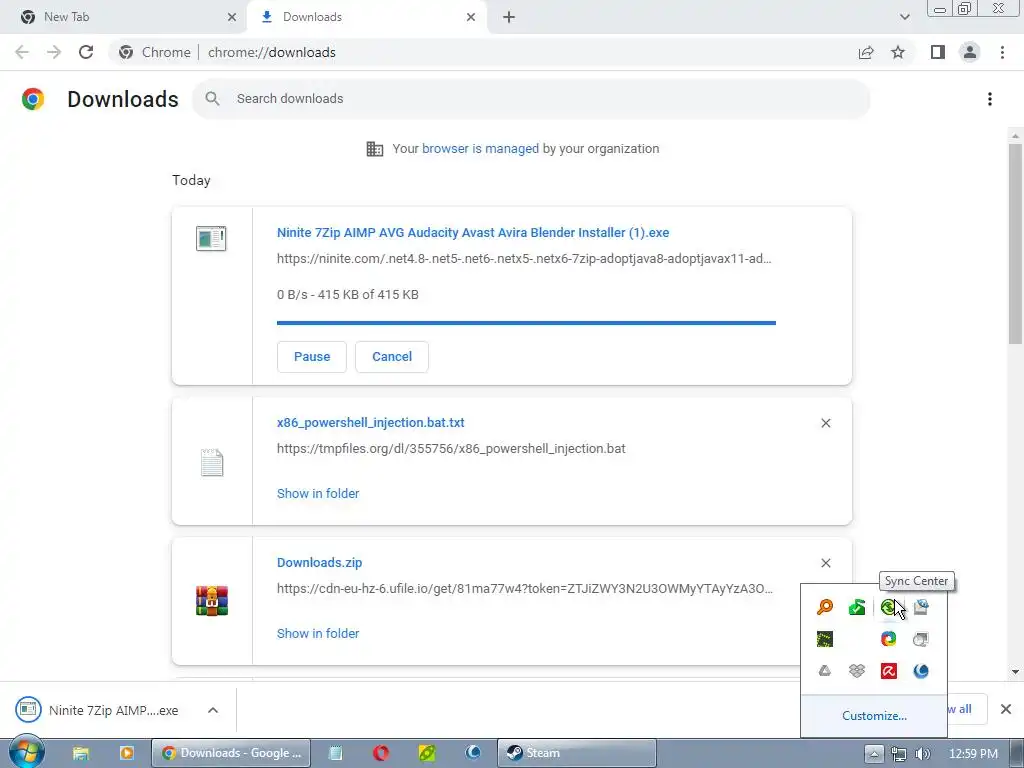Click the Ninite download progress bar

point(526,323)
